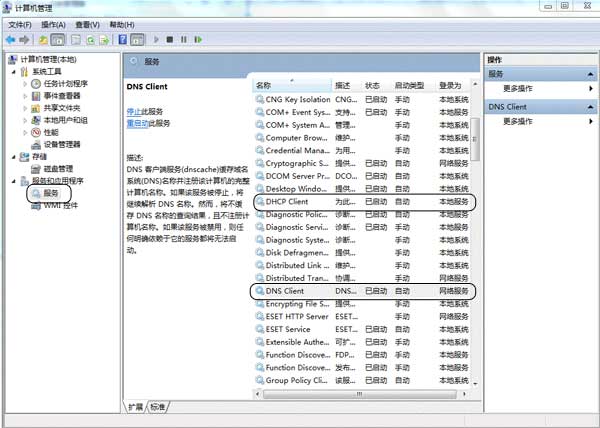Expand the 共享文件夹 tree node
600x428 pixels.
[x=25, y=108]
